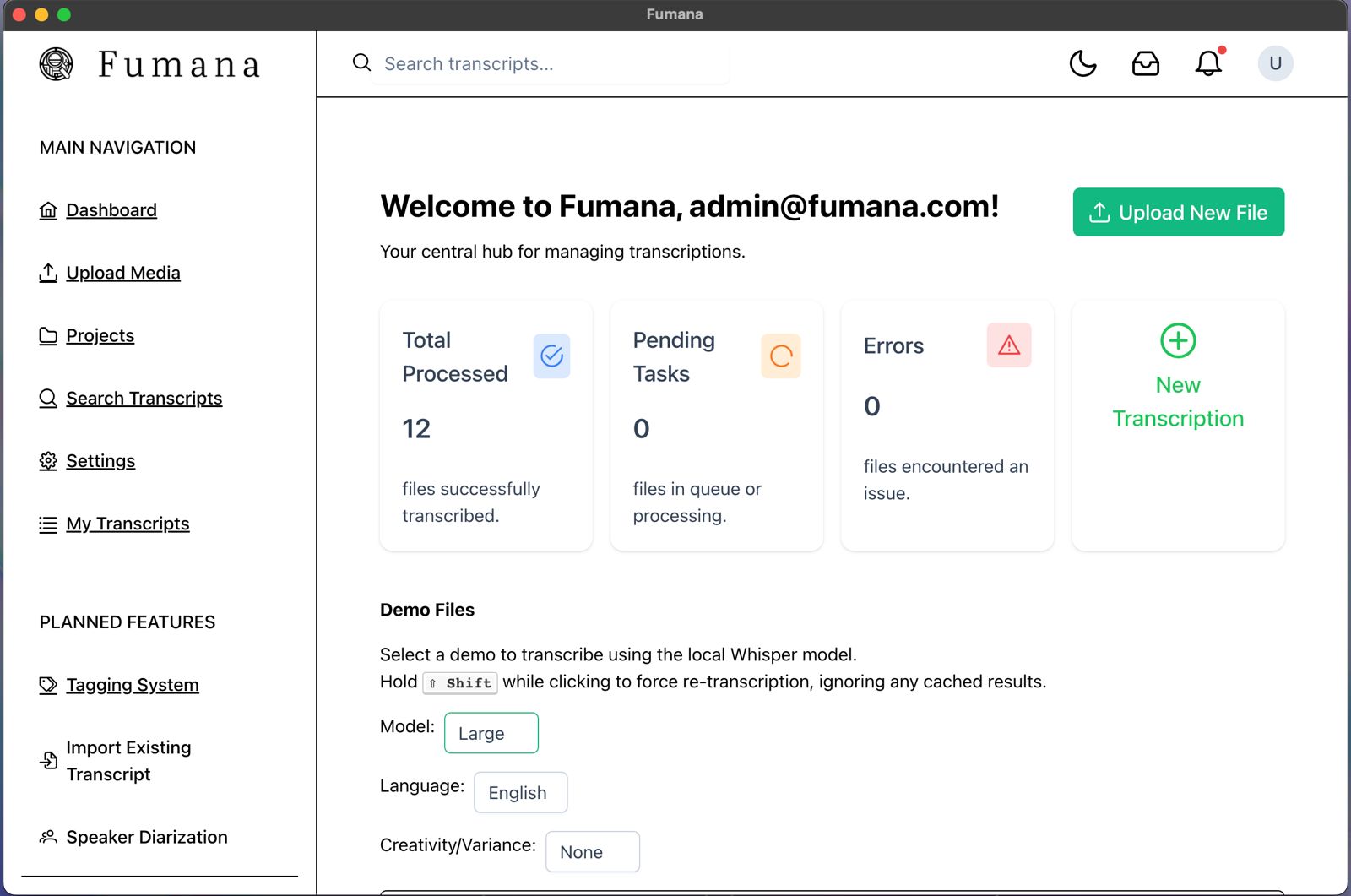Image resolution: width=1351 pixels, height=896 pixels.
Task: Click the green plus circle icon
Action: tap(1178, 340)
